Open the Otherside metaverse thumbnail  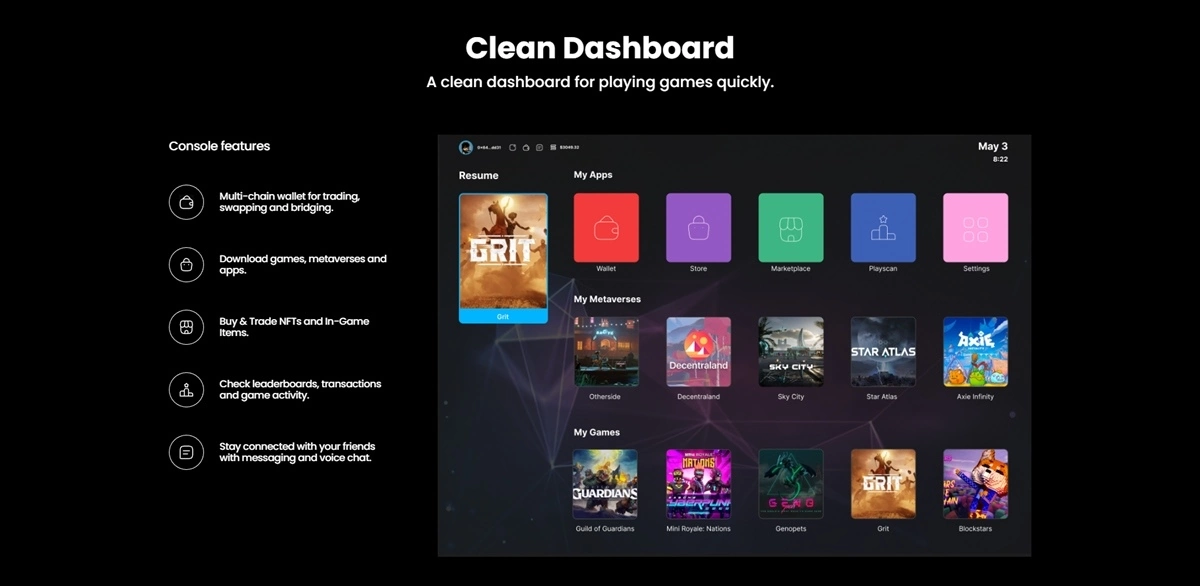pyautogui.click(x=606, y=352)
